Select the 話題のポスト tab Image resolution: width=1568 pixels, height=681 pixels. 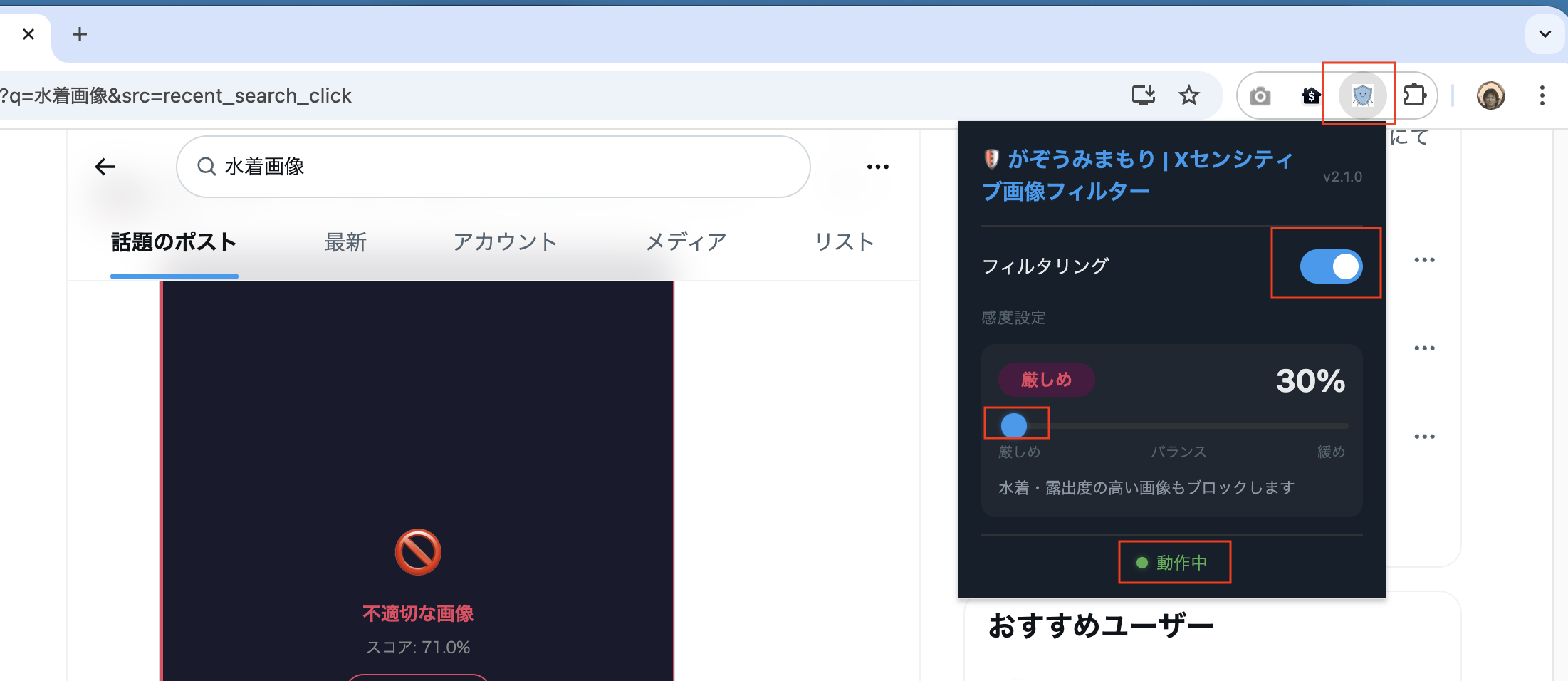[x=174, y=242]
